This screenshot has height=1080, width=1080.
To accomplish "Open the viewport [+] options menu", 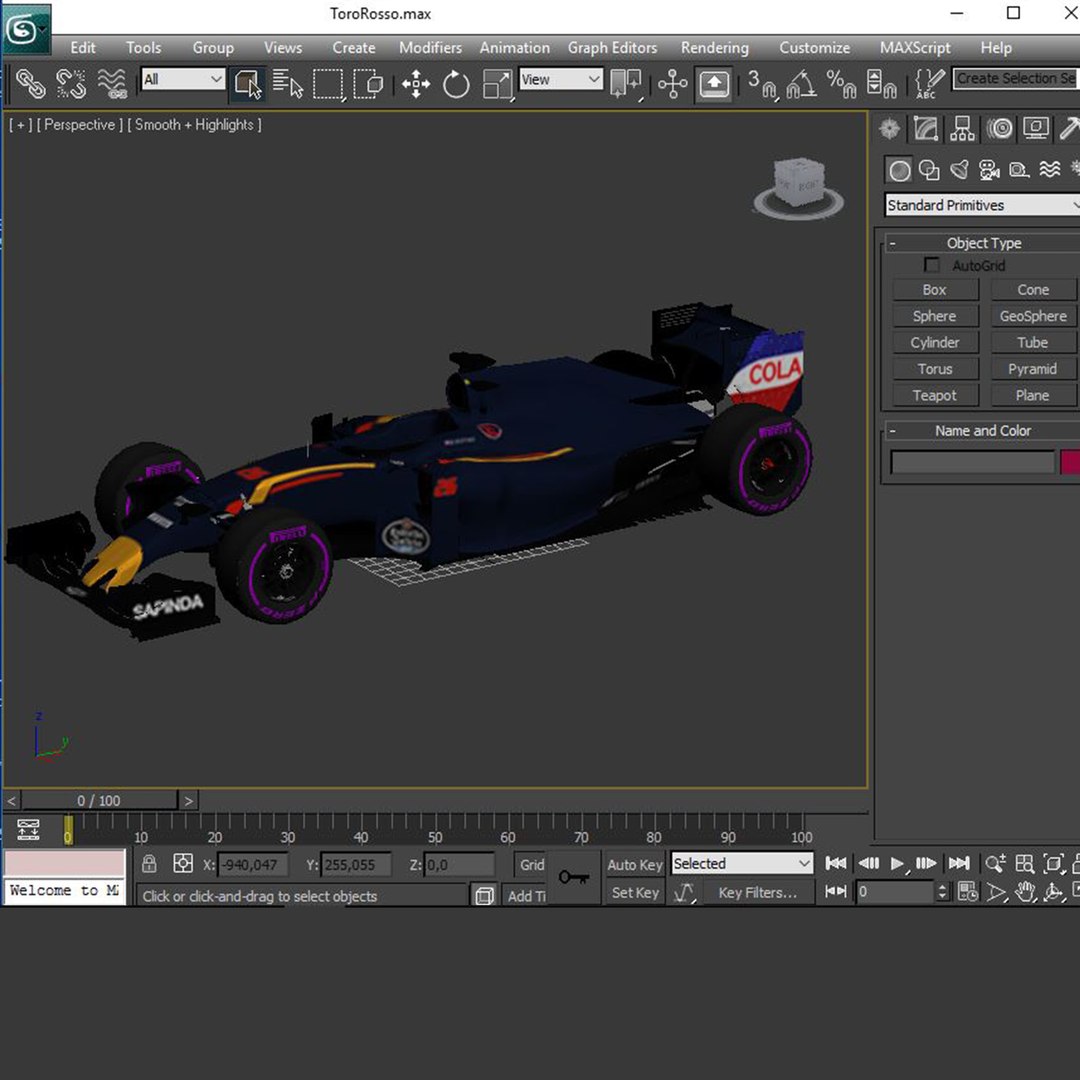I will (x=20, y=125).
